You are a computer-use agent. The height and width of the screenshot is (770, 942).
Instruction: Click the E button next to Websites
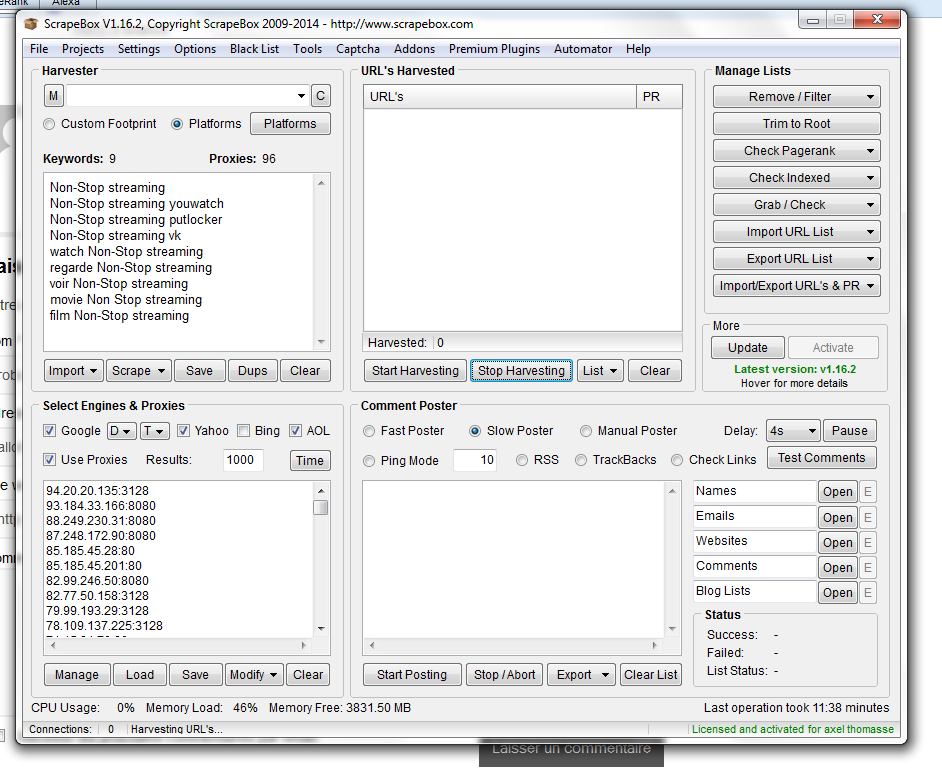(x=868, y=542)
